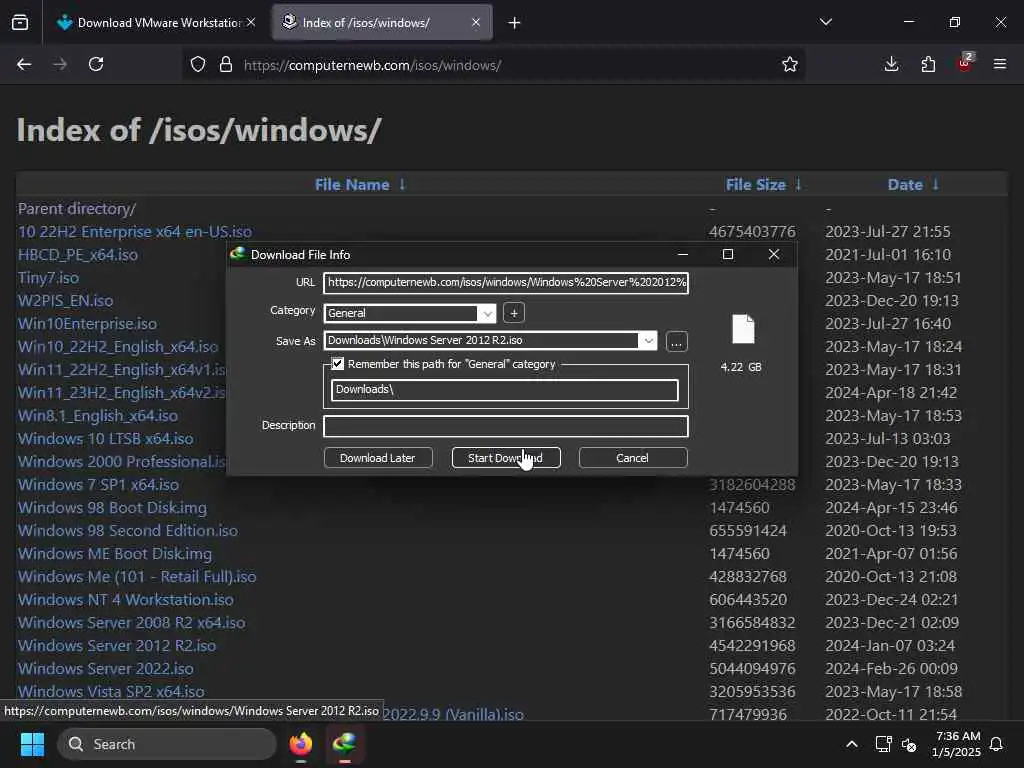Click Start Download button
1024x768 pixels.
pos(506,458)
